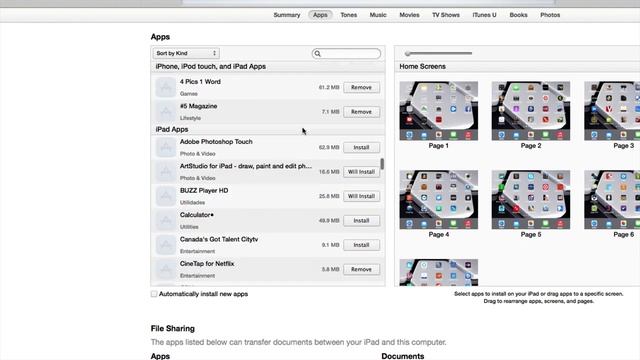
Task: Adjust the home screens zoom slider
Action: [407, 53]
